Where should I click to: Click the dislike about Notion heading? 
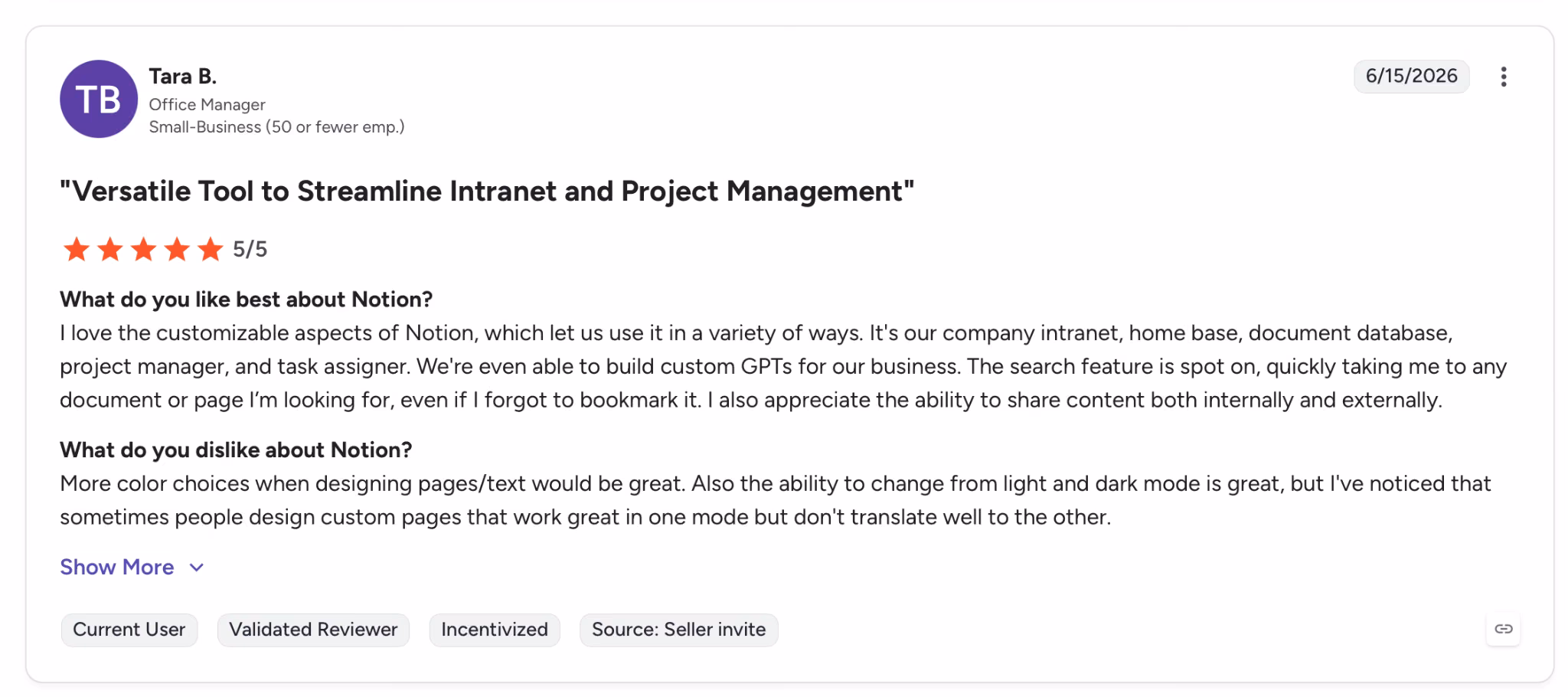pyautogui.click(x=236, y=450)
